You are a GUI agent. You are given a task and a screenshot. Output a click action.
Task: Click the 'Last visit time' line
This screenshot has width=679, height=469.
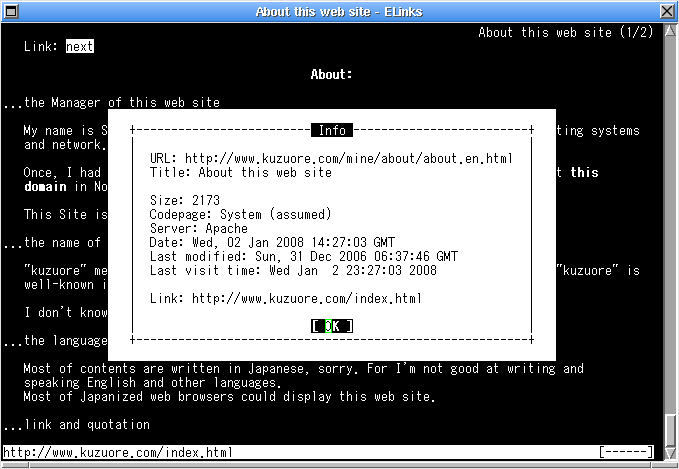[x=293, y=270]
